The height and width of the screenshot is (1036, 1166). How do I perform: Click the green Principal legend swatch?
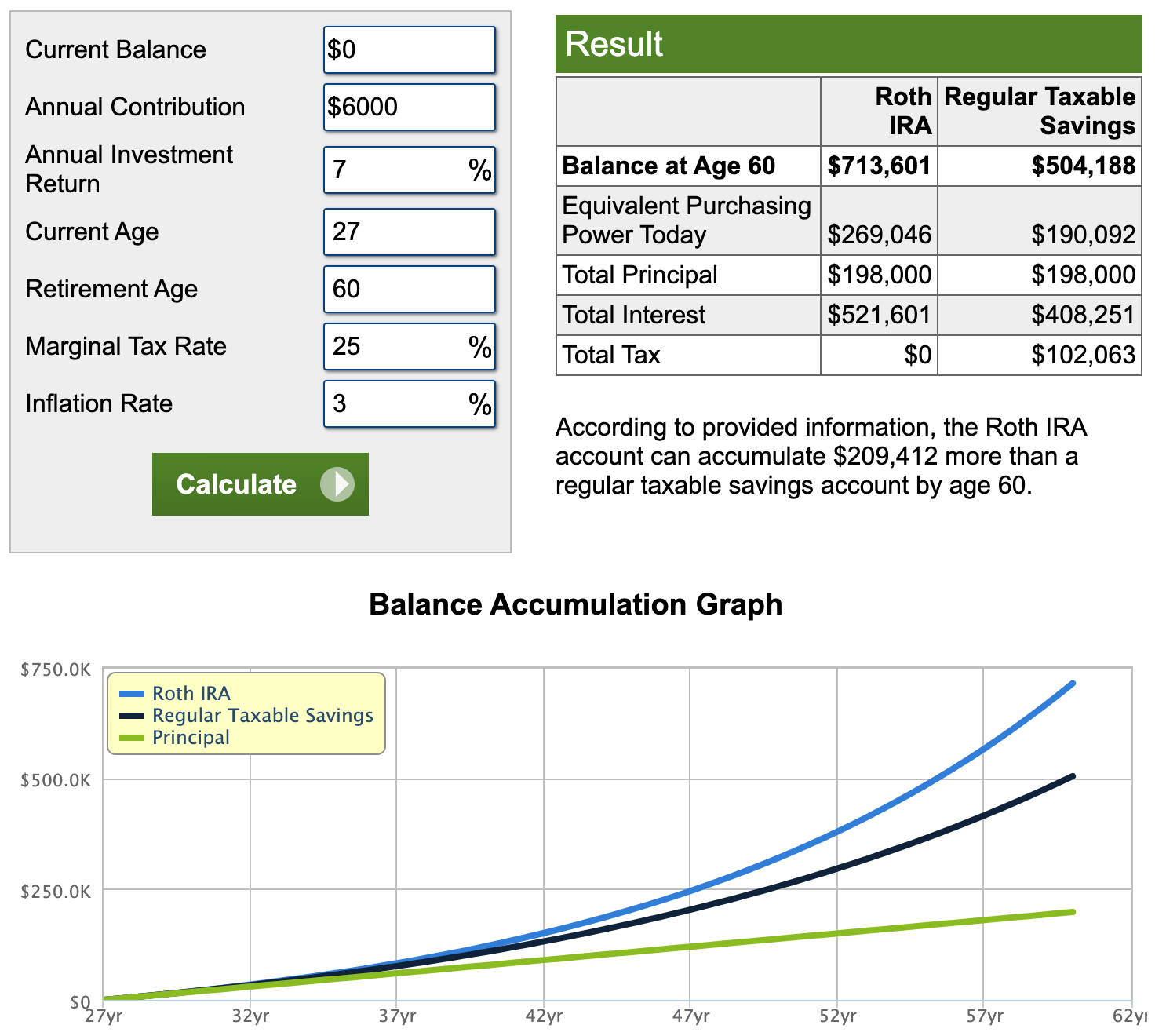tap(132, 738)
